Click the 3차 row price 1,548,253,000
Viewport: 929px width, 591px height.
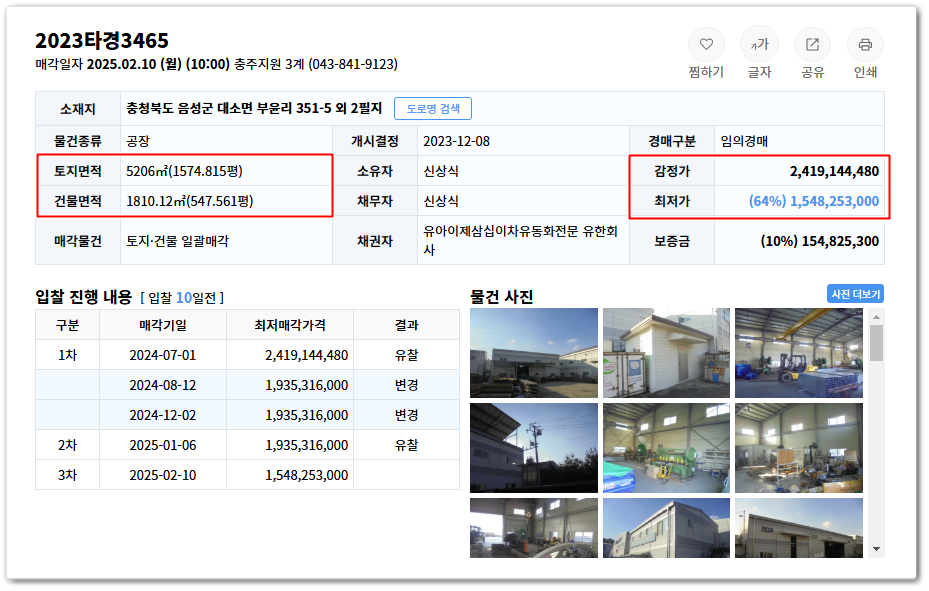coord(306,475)
